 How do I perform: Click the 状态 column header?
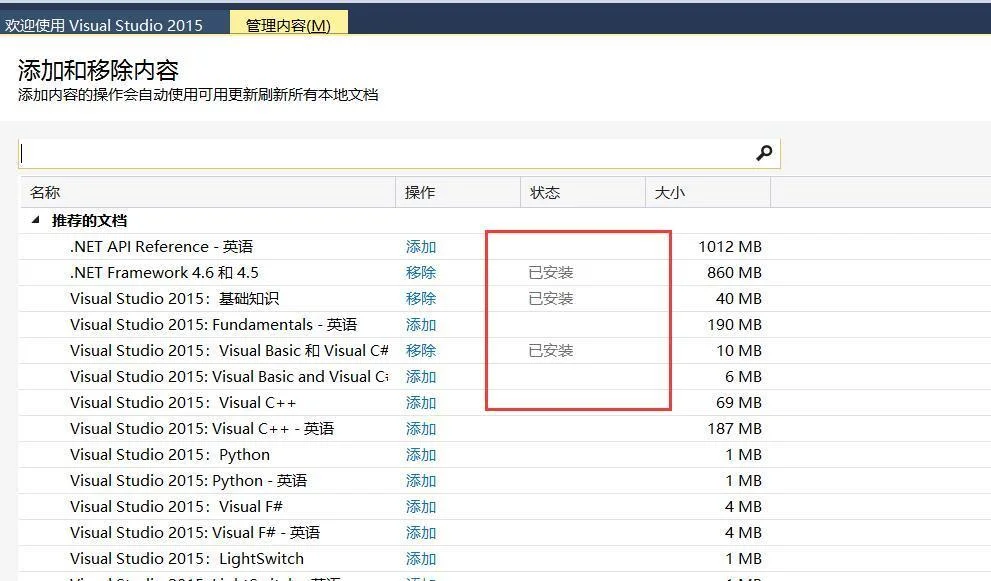pos(583,192)
